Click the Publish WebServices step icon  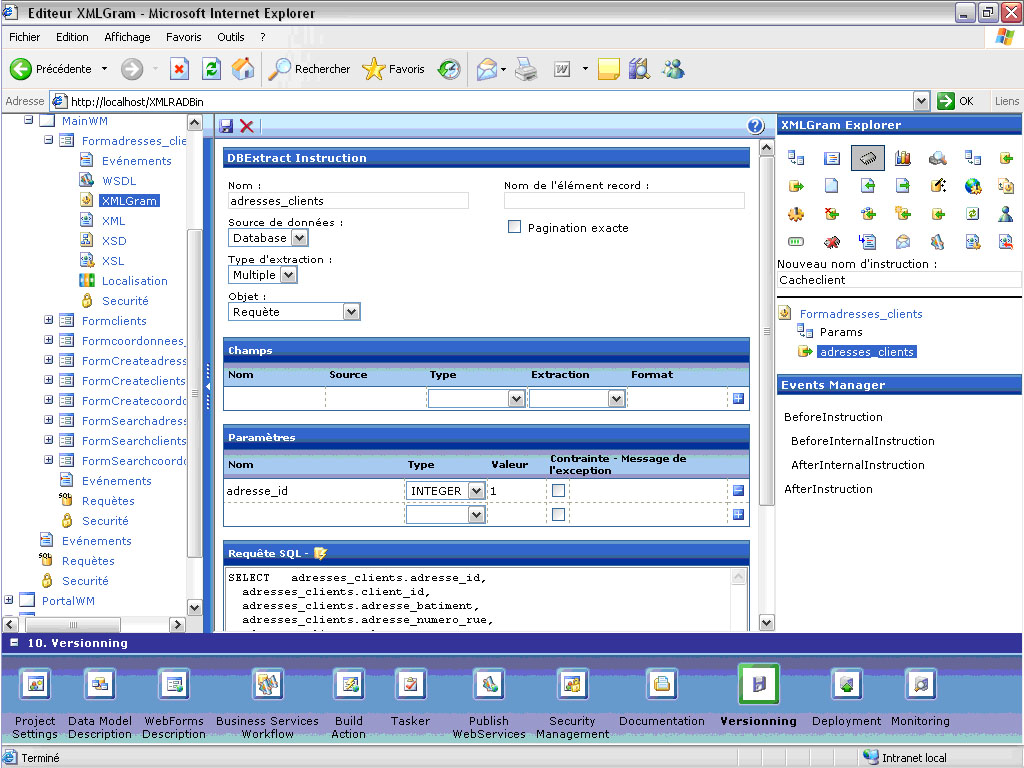click(x=489, y=684)
